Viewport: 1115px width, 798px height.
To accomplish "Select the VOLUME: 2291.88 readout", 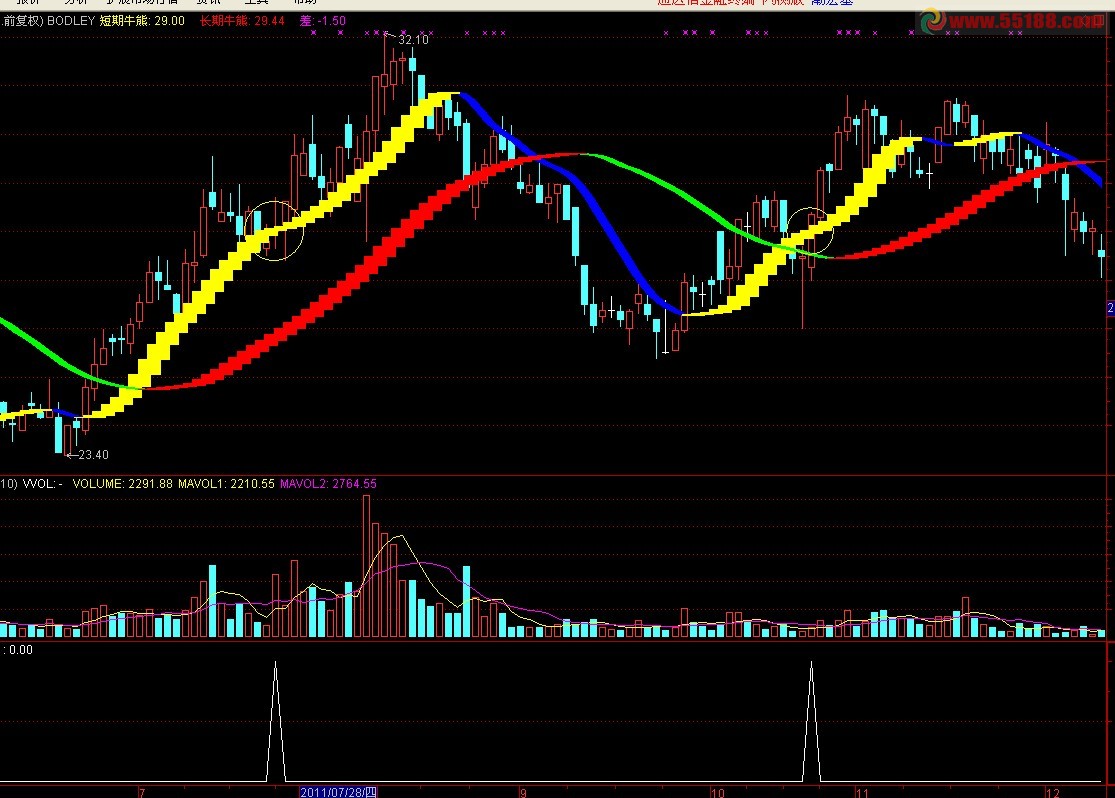I will (x=122, y=484).
